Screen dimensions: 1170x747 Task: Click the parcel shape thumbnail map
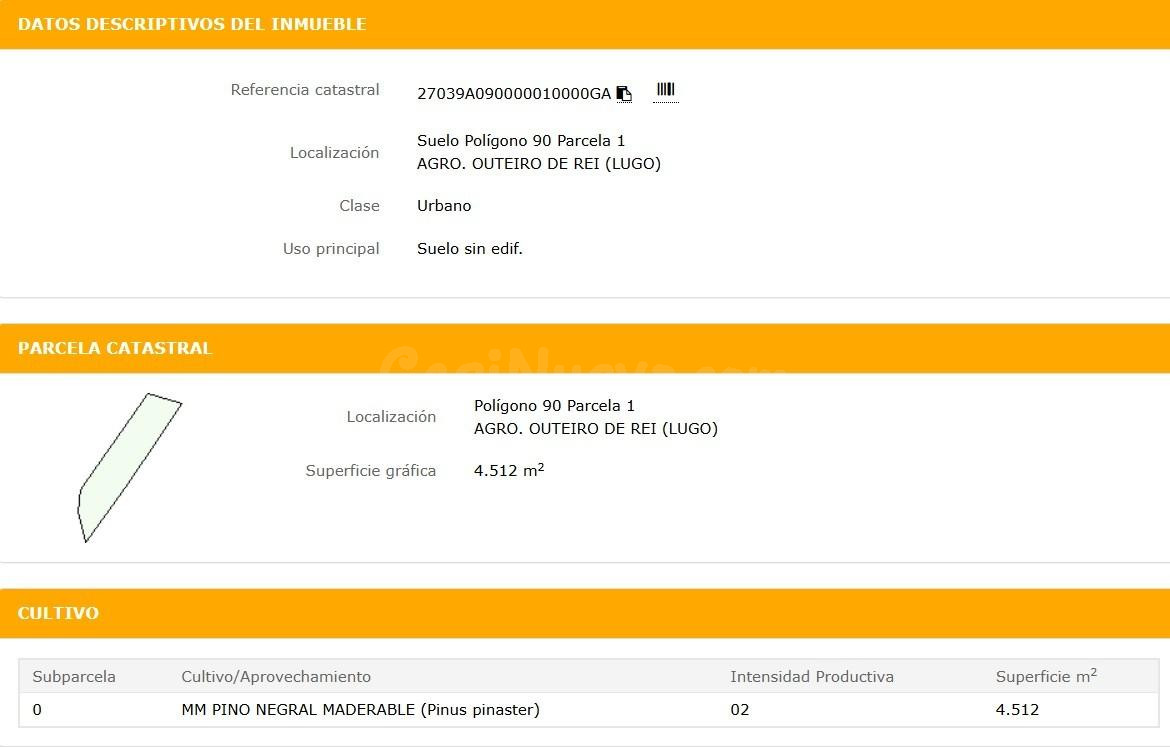pos(130,467)
